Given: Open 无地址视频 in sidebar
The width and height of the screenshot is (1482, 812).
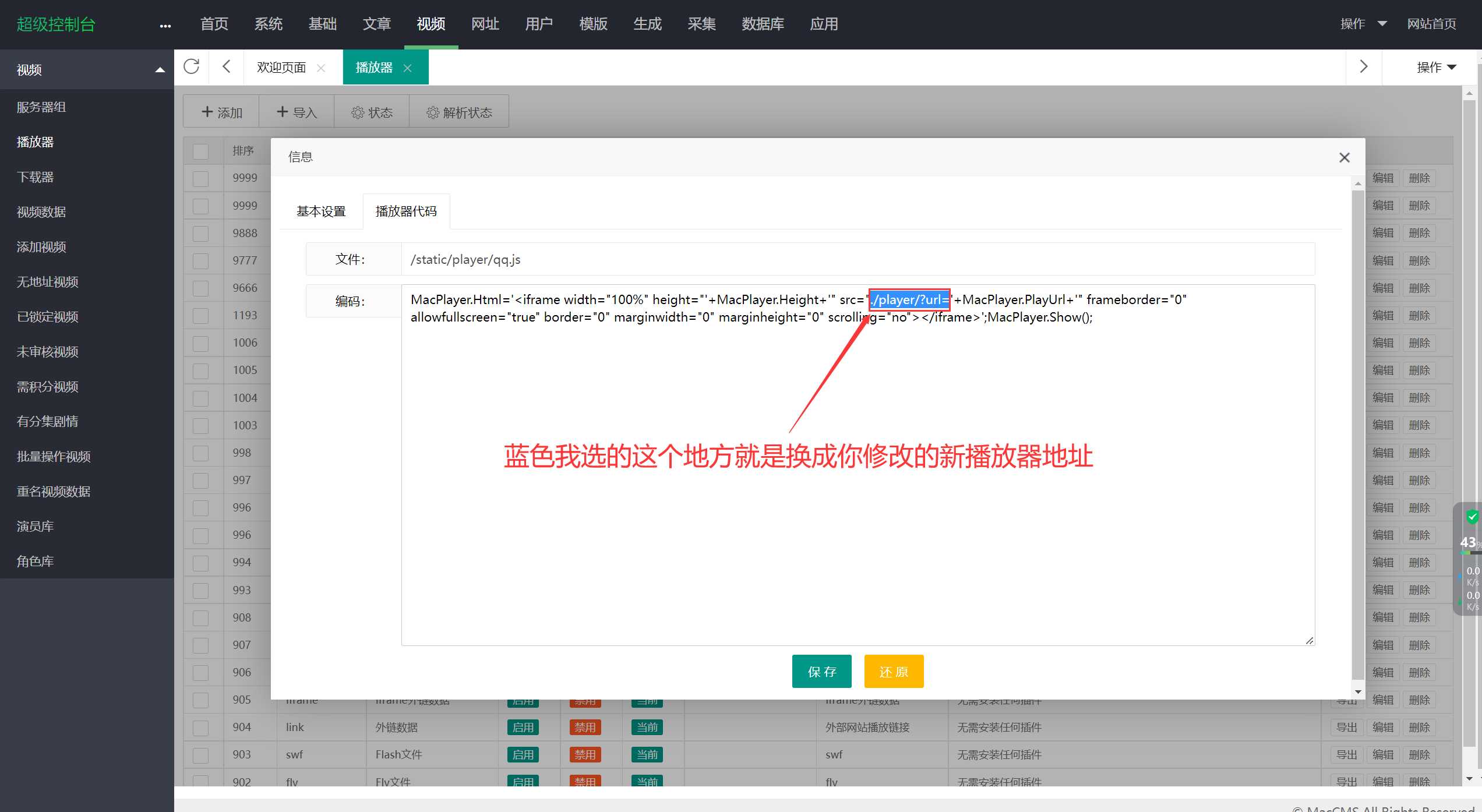Looking at the screenshot, I should click(47, 282).
